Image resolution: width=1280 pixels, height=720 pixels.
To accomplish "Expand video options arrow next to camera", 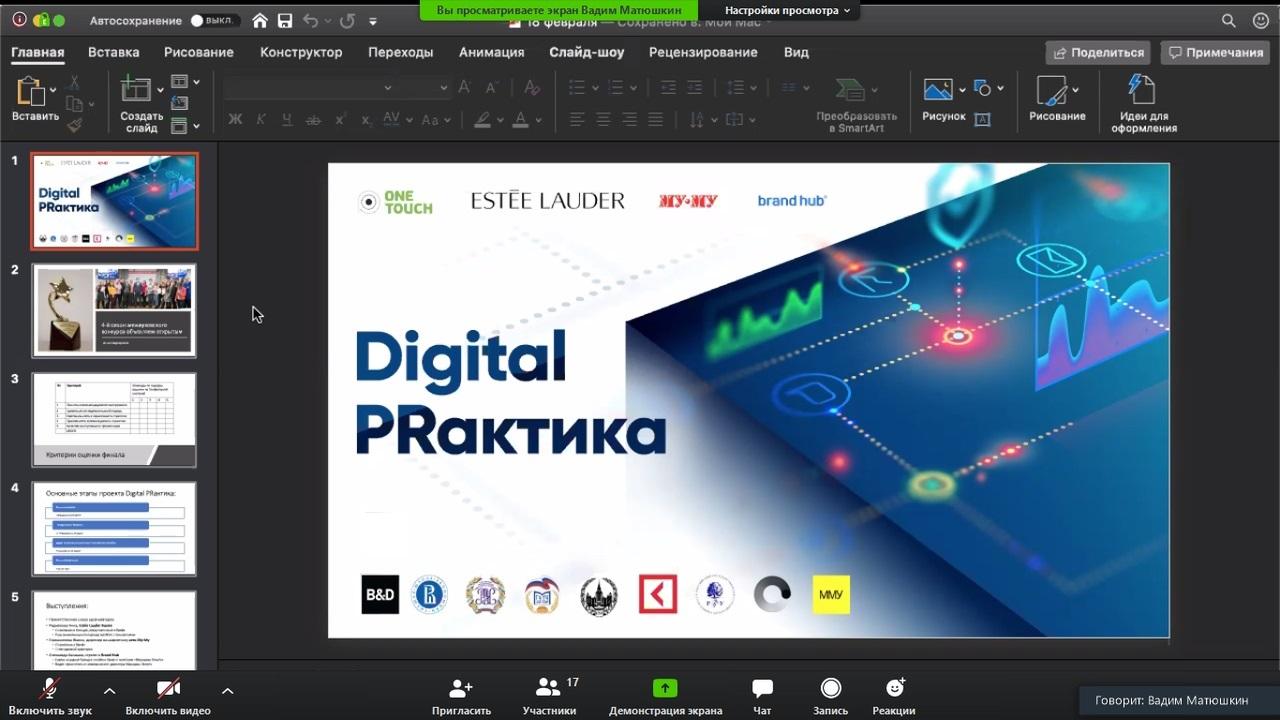I will (228, 691).
